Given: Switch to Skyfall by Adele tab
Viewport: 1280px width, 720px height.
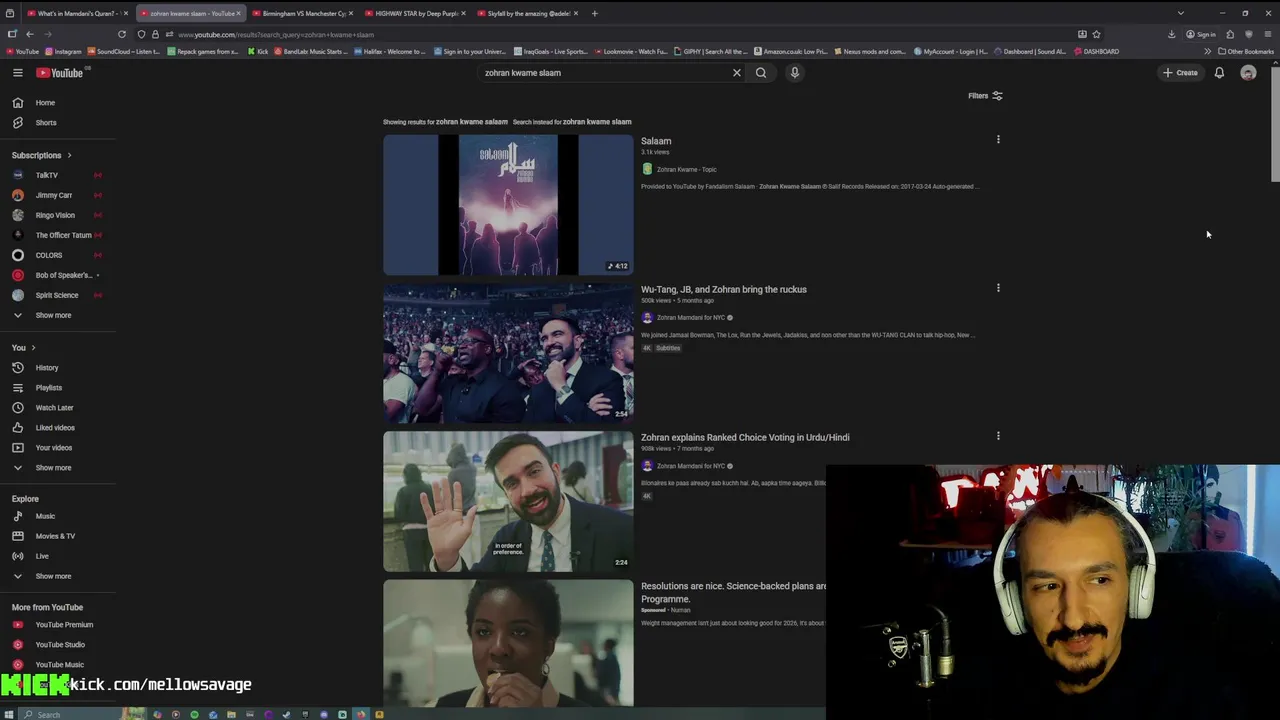Looking at the screenshot, I should pyautogui.click(x=527, y=13).
